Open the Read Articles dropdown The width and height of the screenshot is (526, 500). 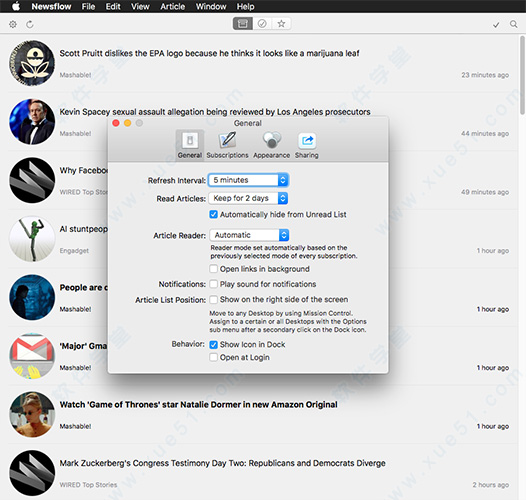point(248,198)
